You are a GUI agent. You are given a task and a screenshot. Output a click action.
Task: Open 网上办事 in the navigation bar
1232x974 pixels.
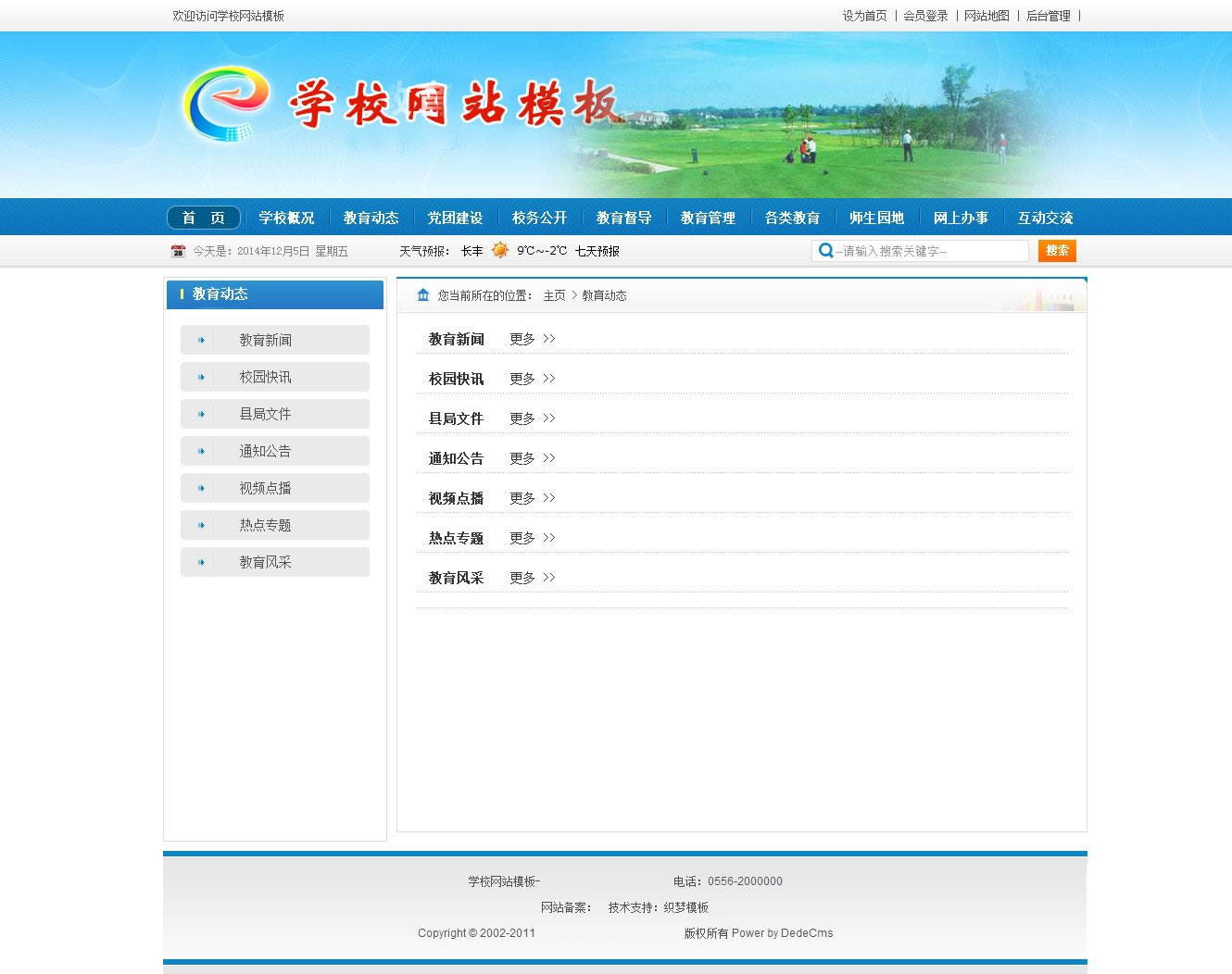(961, 218)
